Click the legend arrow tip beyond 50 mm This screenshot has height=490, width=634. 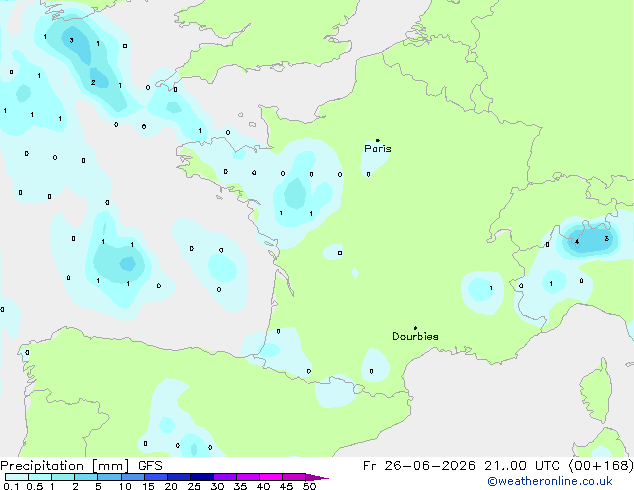tap(317, 477)
